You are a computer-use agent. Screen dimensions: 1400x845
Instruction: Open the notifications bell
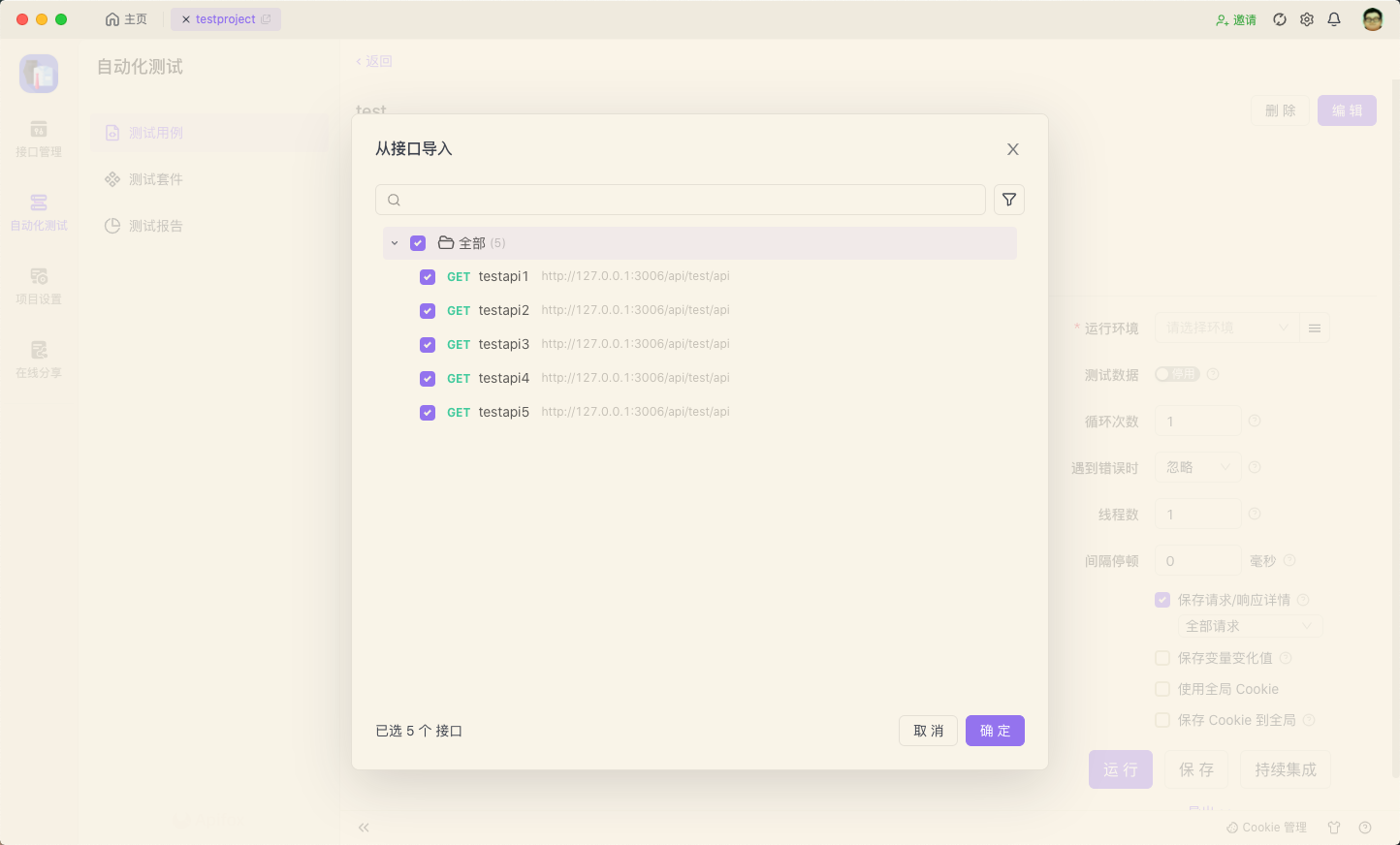pos(1334,19)
